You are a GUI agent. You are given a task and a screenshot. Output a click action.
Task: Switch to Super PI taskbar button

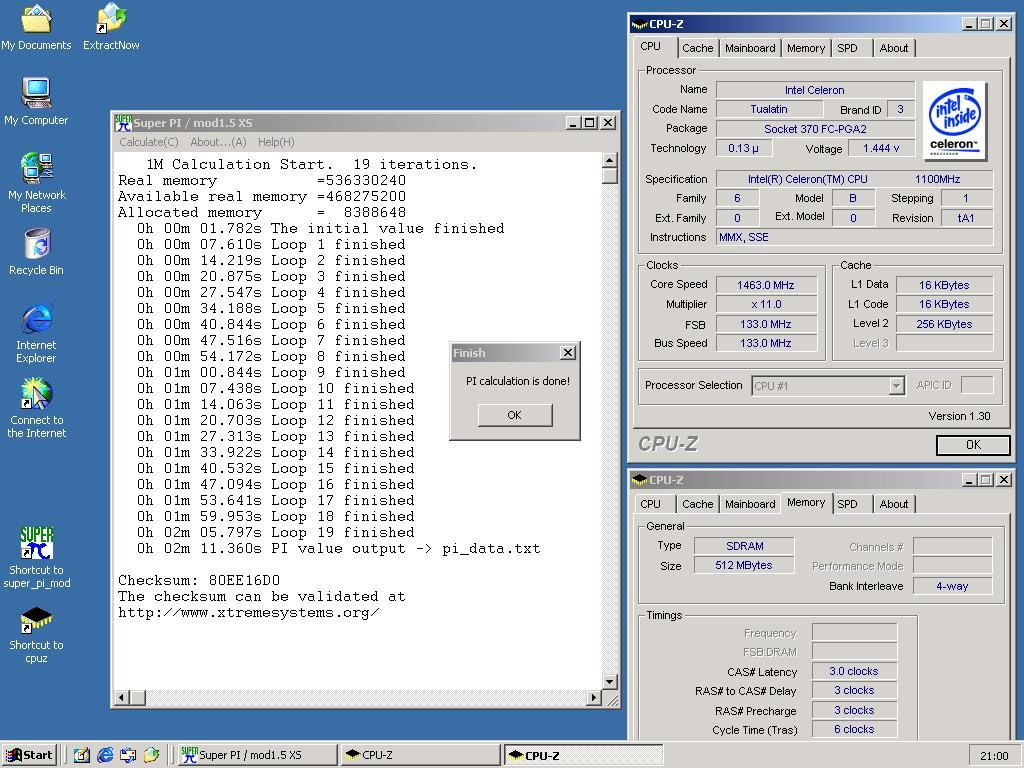[257, 755]
